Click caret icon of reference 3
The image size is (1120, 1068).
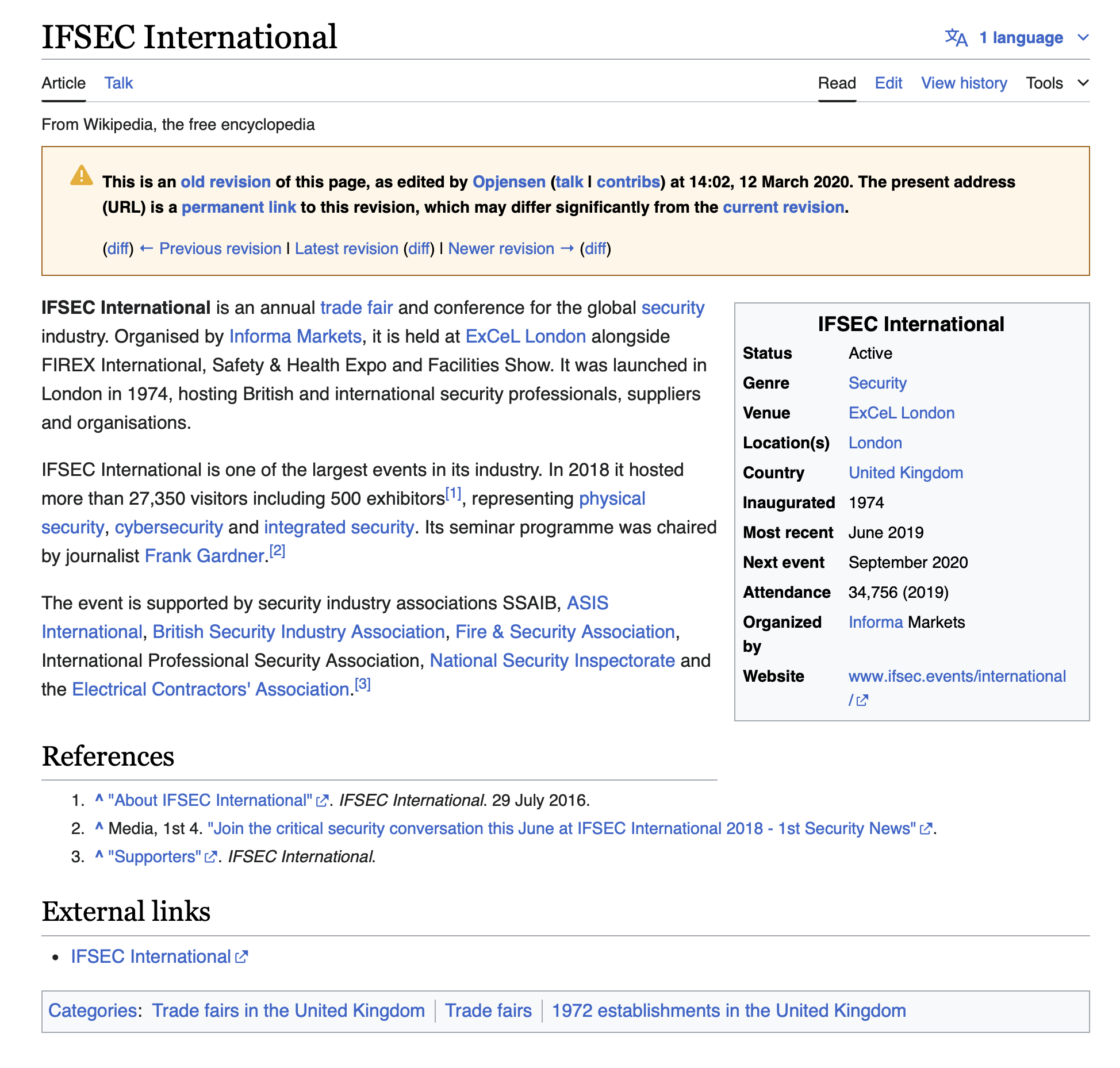point(99,855)
